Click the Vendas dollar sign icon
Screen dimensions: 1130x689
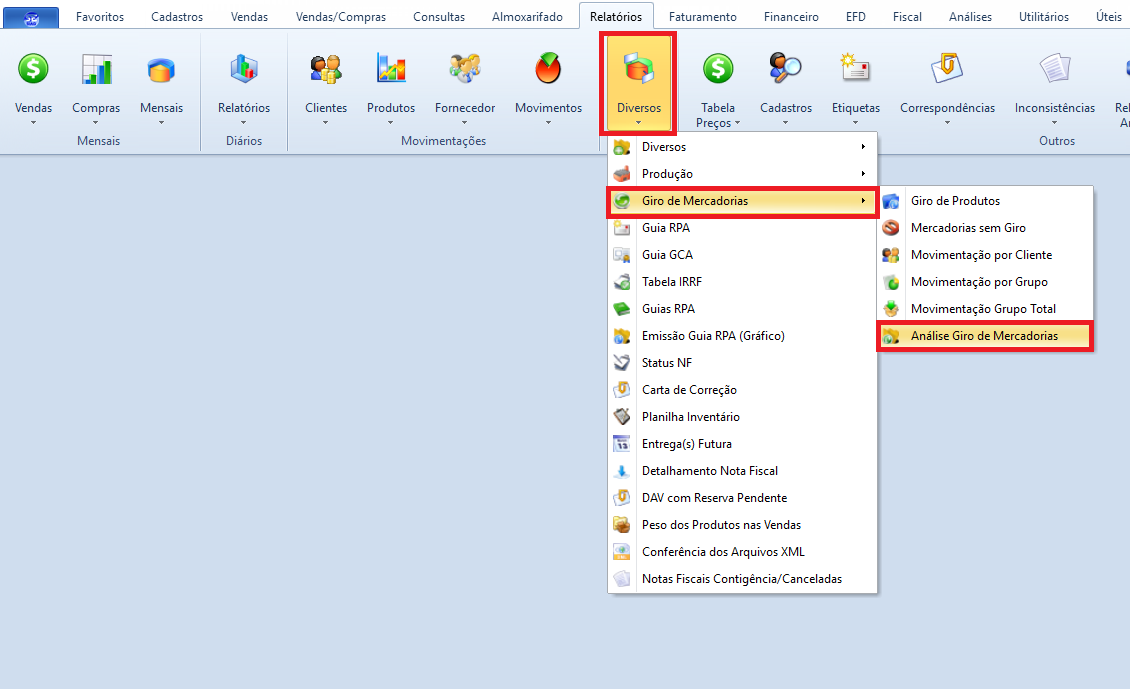click(x=33, y=69)
